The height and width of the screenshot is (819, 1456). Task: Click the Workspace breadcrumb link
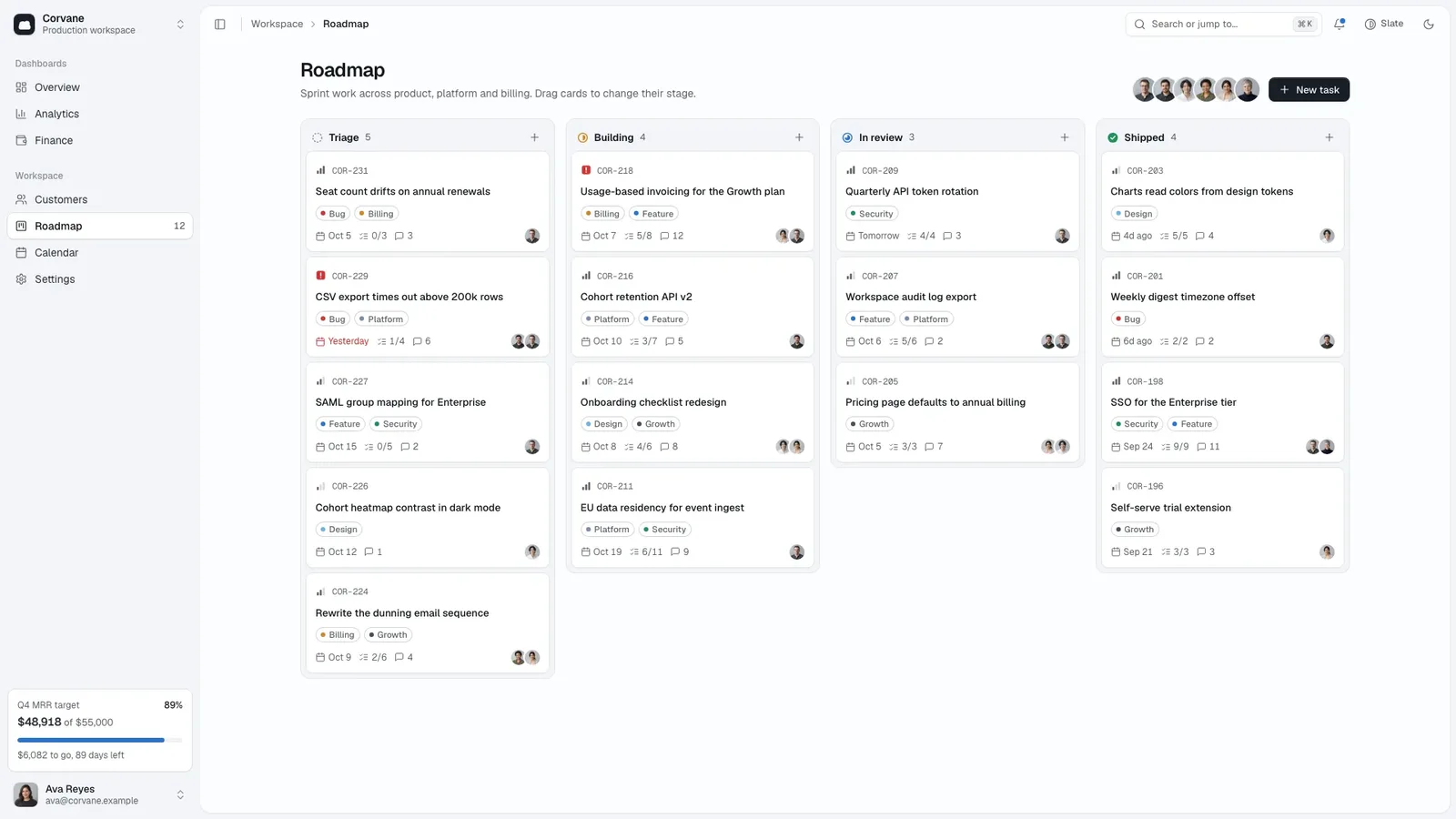tap(277, 25)
